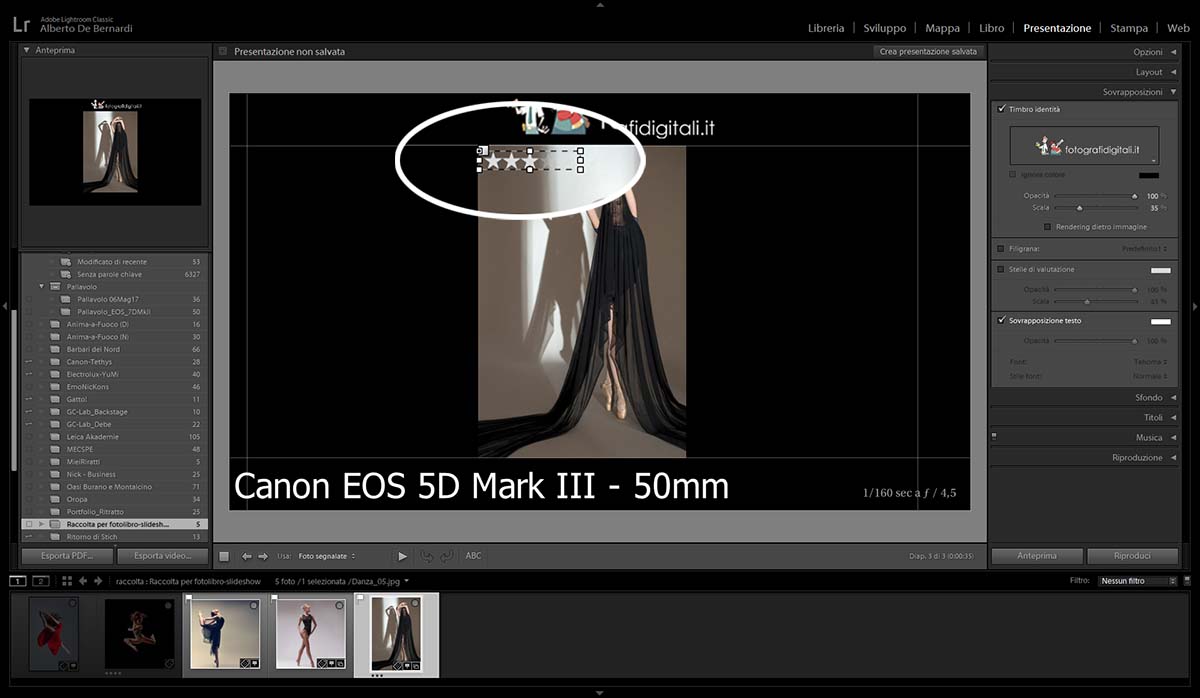
Task: Click Crea presentazione salvata button
Action: click(928, 51)
